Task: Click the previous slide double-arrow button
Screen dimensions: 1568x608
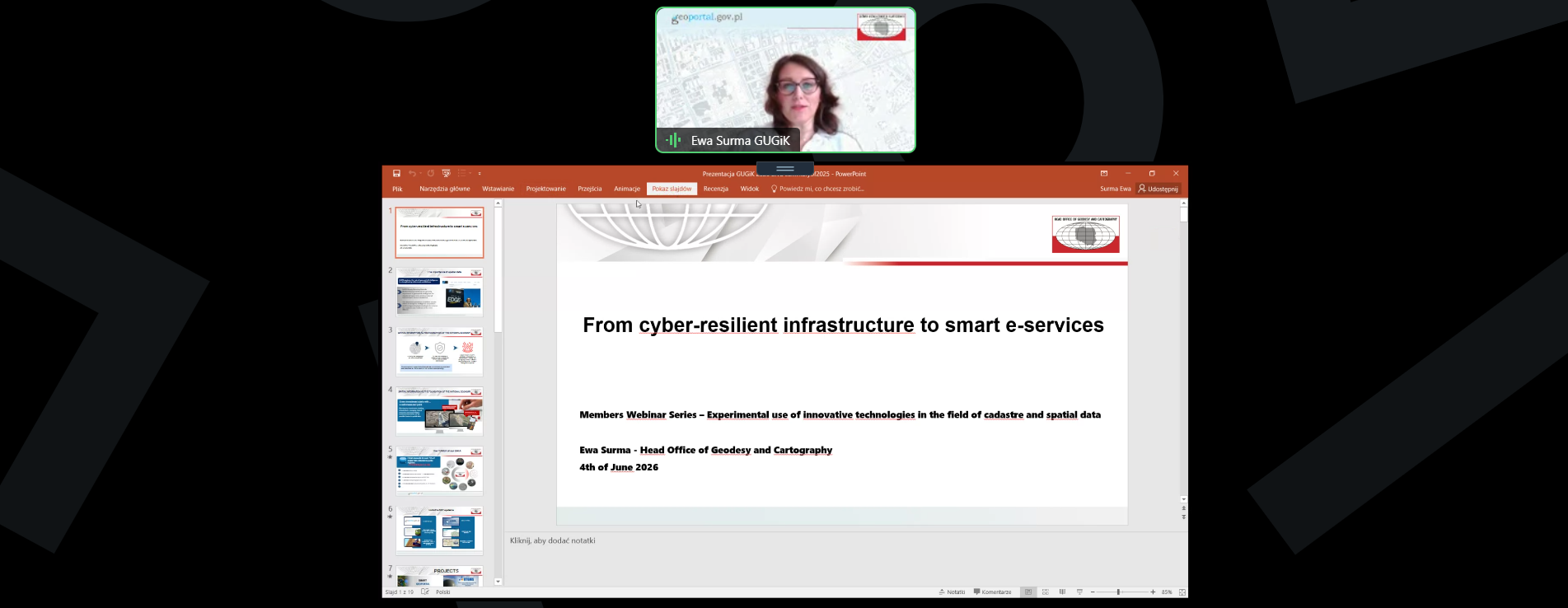Action: coord(1184,508)
